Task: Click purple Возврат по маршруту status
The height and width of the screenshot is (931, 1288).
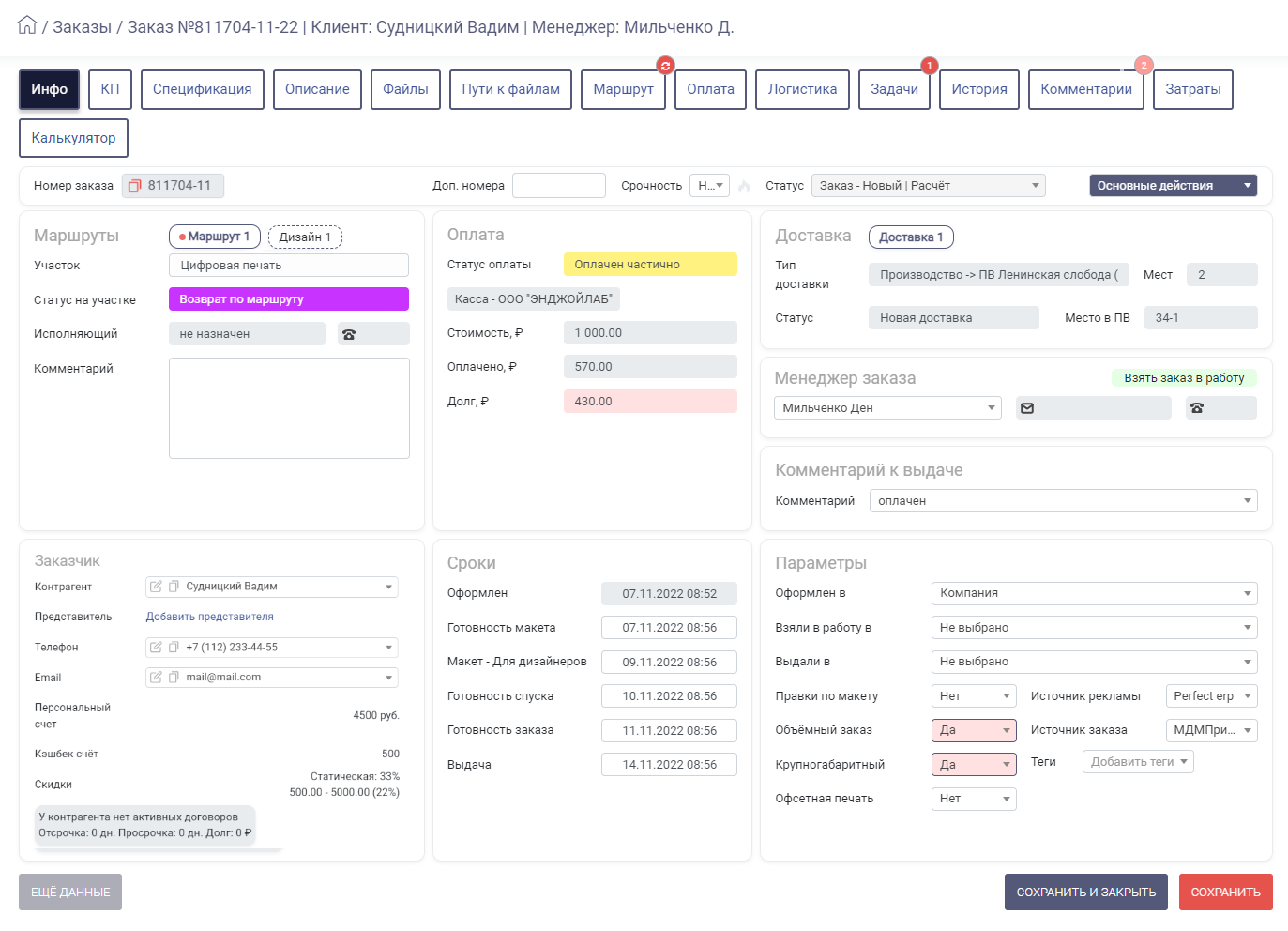Action: [289, 299]
